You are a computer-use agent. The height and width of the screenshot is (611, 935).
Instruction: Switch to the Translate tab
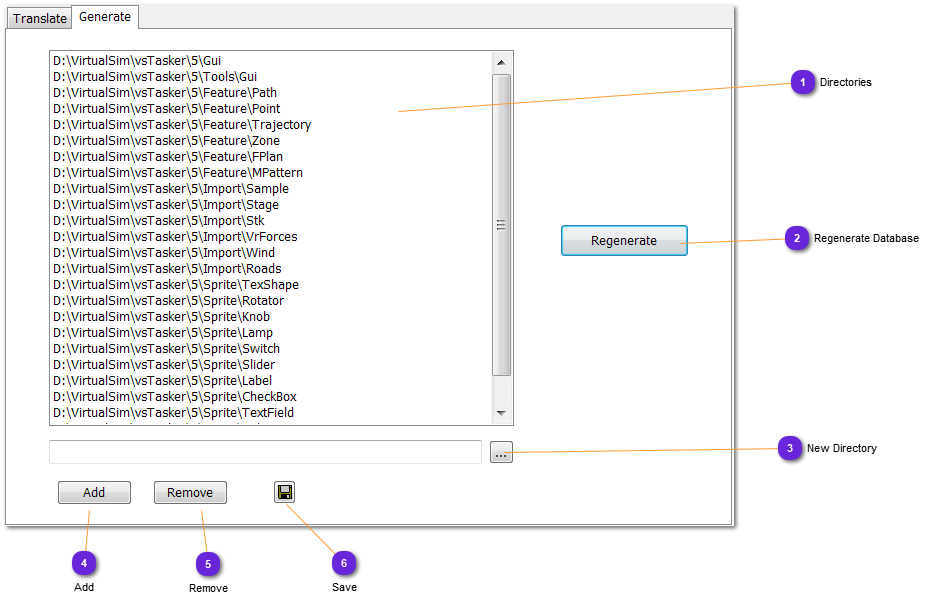[40, 18]
